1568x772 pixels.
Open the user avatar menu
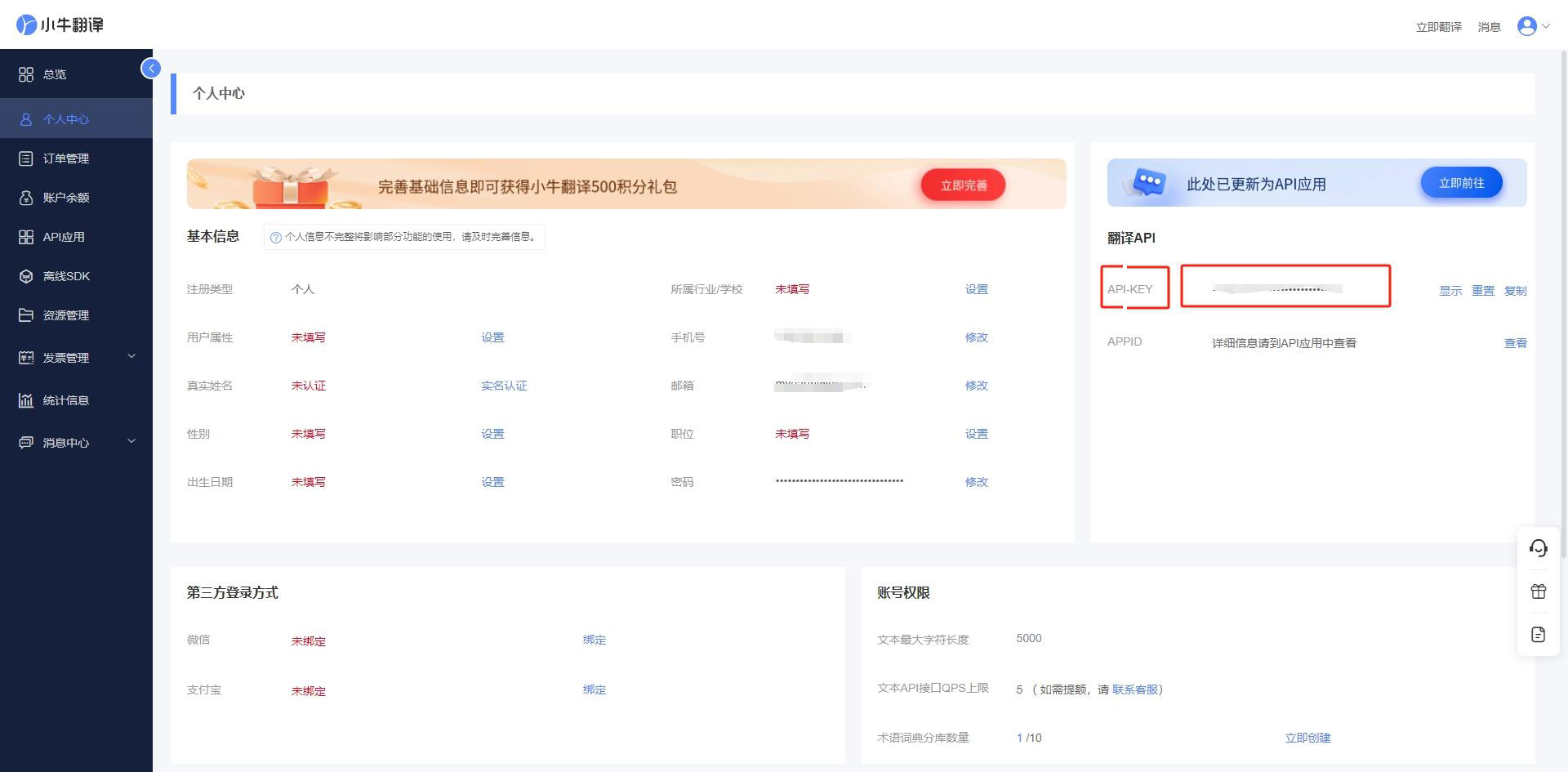point(1526,26)
